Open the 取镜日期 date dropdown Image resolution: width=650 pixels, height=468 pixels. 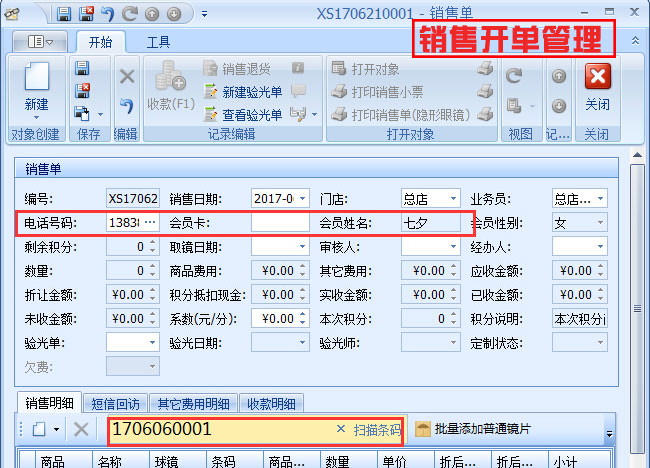pyautogui.click(x=303, y=247)
